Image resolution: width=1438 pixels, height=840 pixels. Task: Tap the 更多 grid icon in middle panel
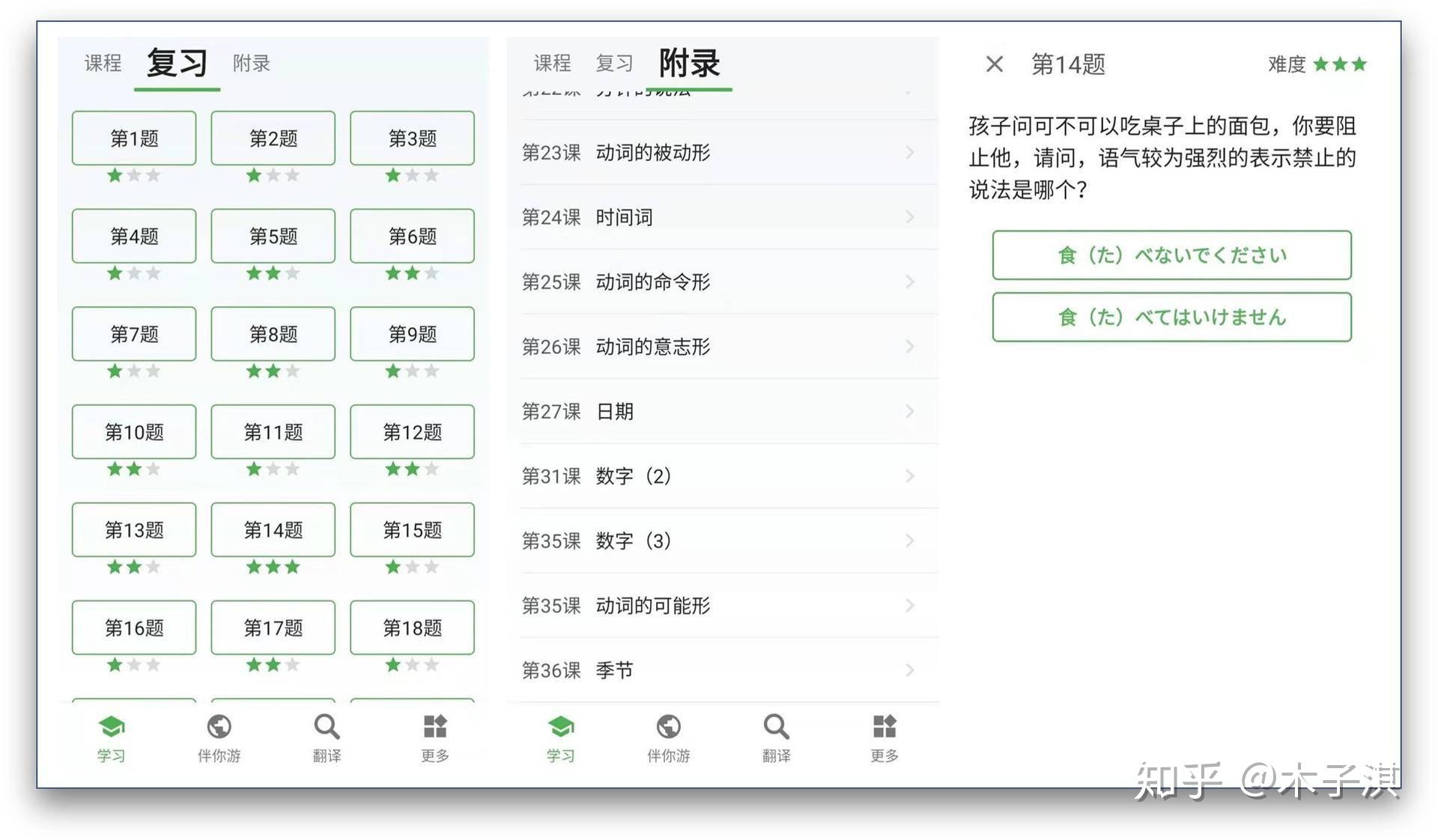coord(884,726)
